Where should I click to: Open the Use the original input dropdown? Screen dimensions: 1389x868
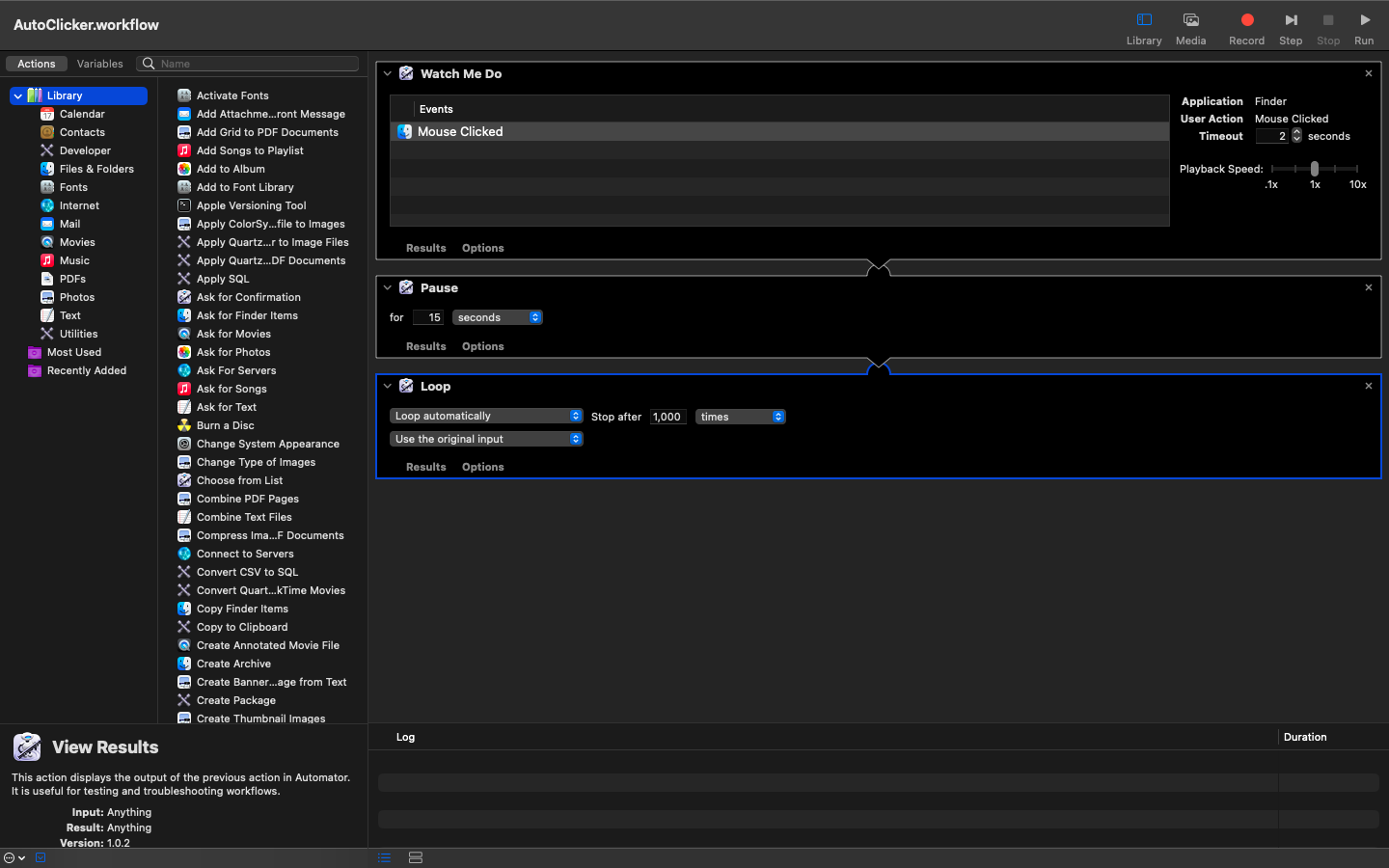coord(486,439)
